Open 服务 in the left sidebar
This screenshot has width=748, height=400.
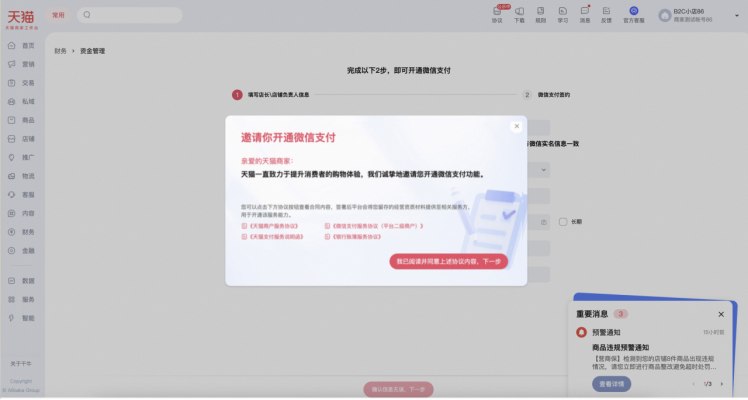[x=21, y=299]
